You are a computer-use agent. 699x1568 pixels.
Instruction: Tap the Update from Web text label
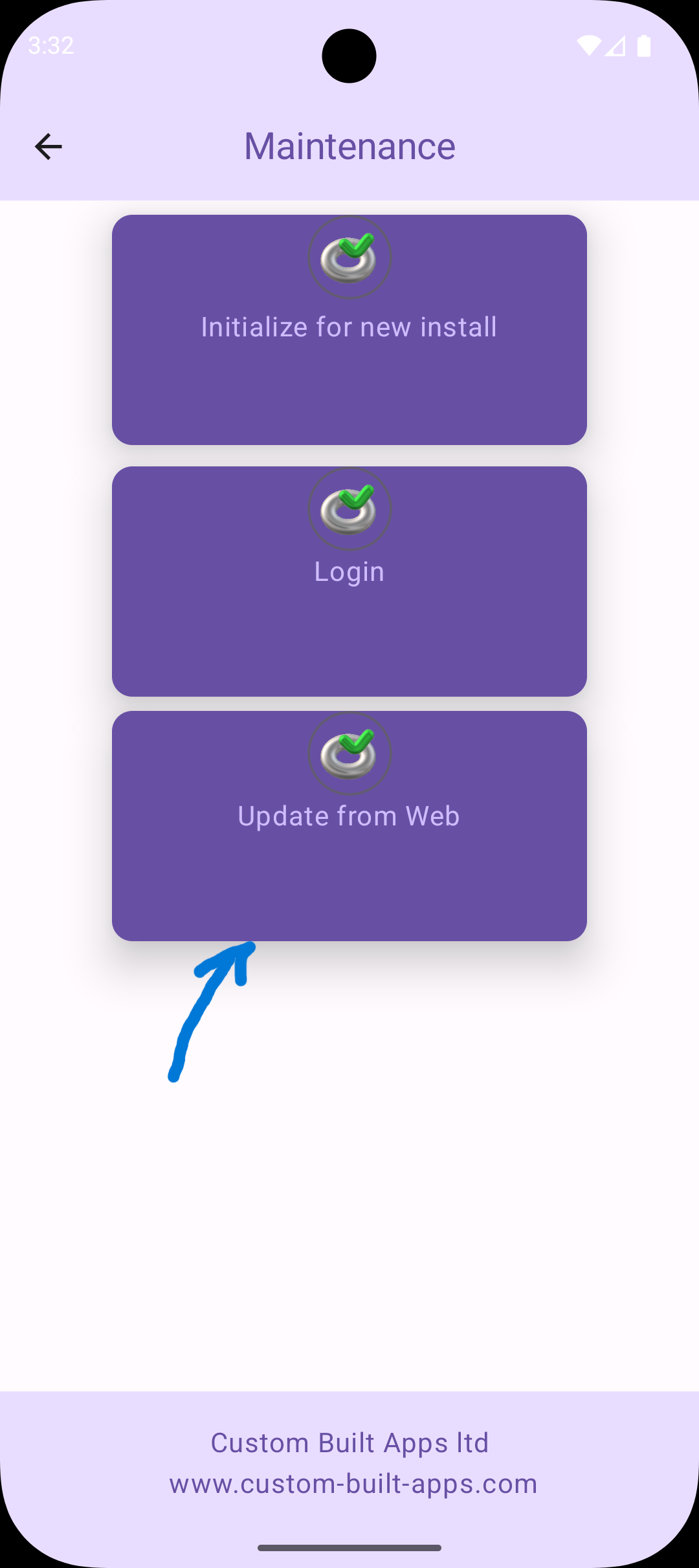[349, 816]
